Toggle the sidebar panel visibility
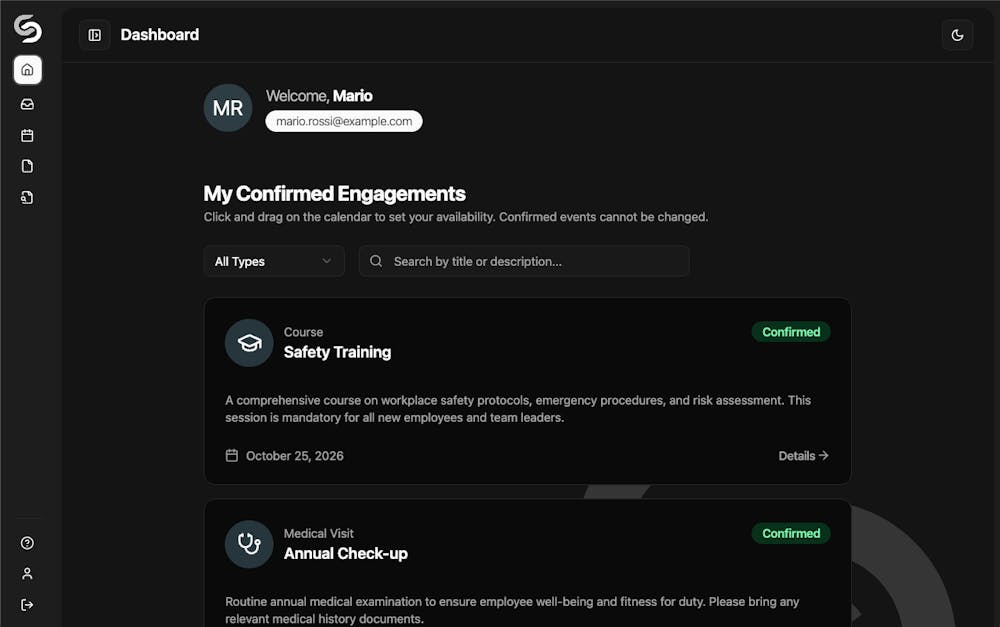Screen dimensions: 1000x627 pos(94,34)
